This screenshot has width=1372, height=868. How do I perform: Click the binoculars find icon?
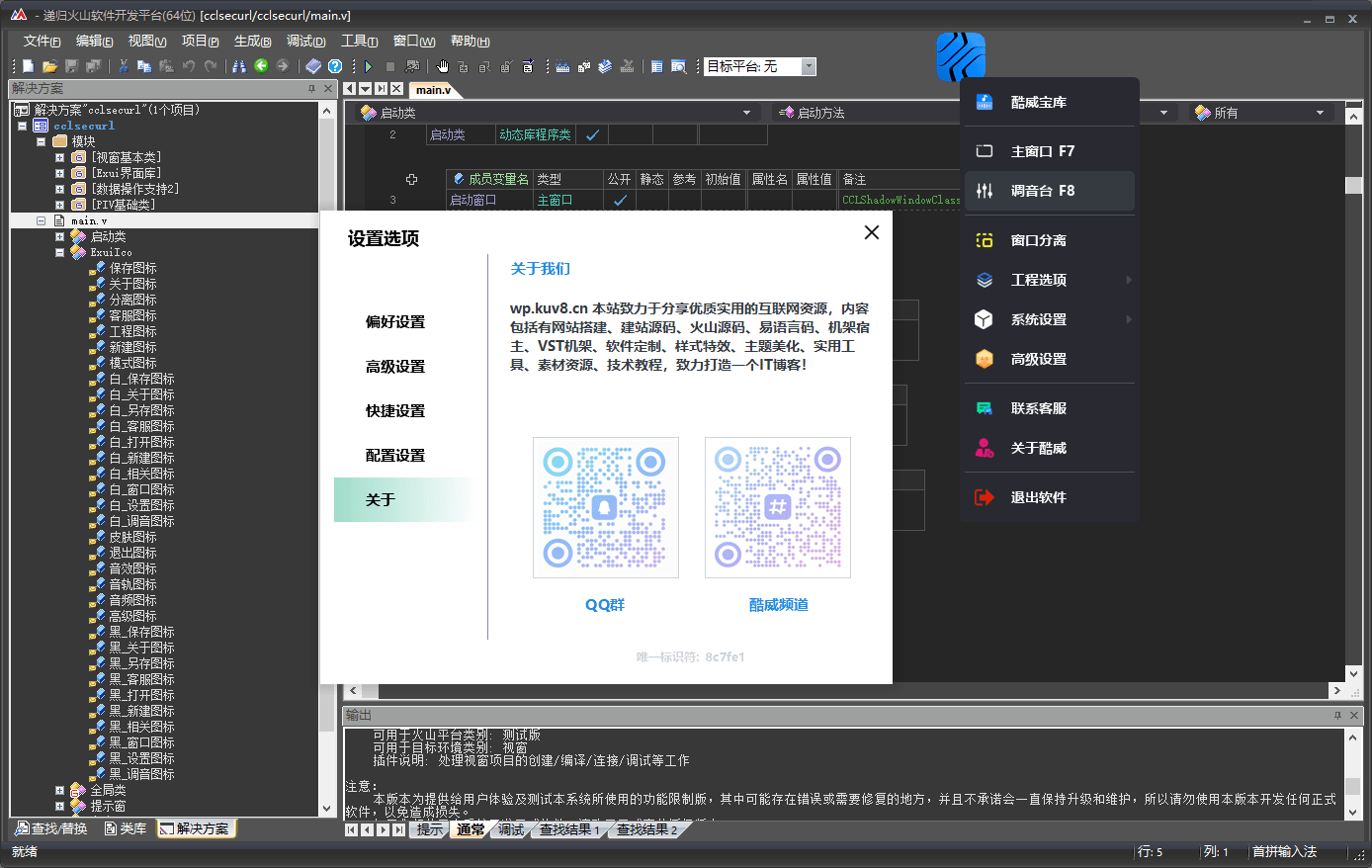[239, 66]
